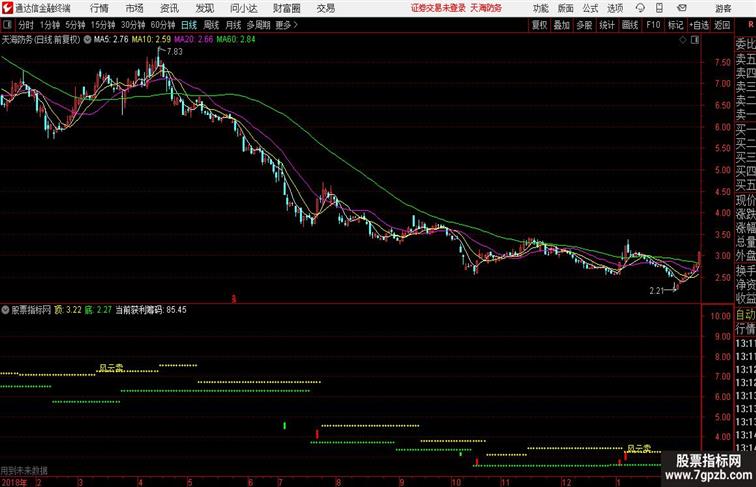The height and width of the screenshot is (487, 756).
Task: Click the MA5: 2.76 value label
Action: click(x=111, y=40)
